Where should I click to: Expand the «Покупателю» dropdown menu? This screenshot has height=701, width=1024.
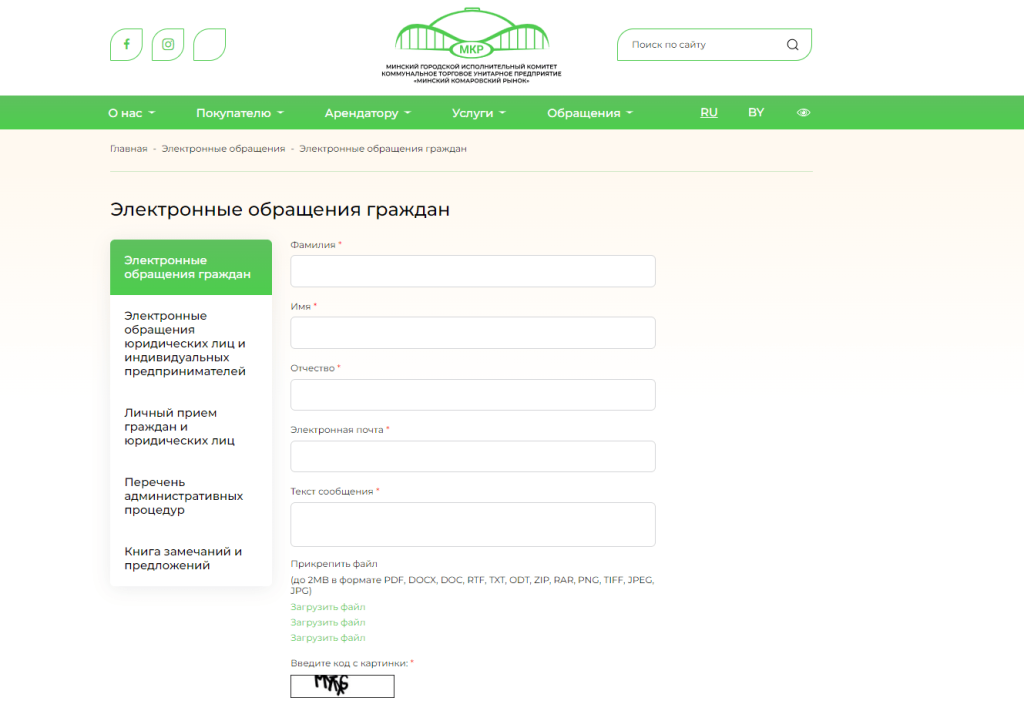pyautogui.click(x=239, y=113)
